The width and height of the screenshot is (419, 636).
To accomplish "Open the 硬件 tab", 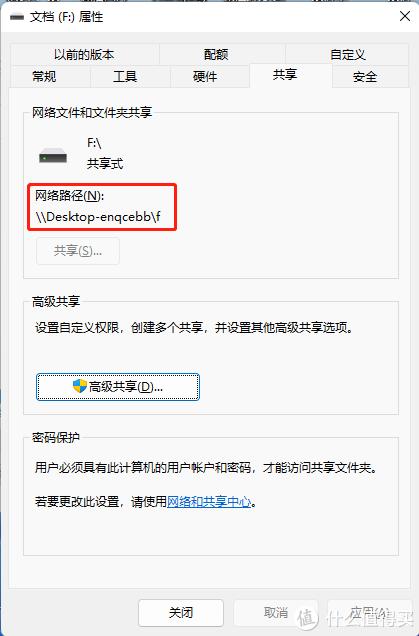I will (x=205, y=76).
